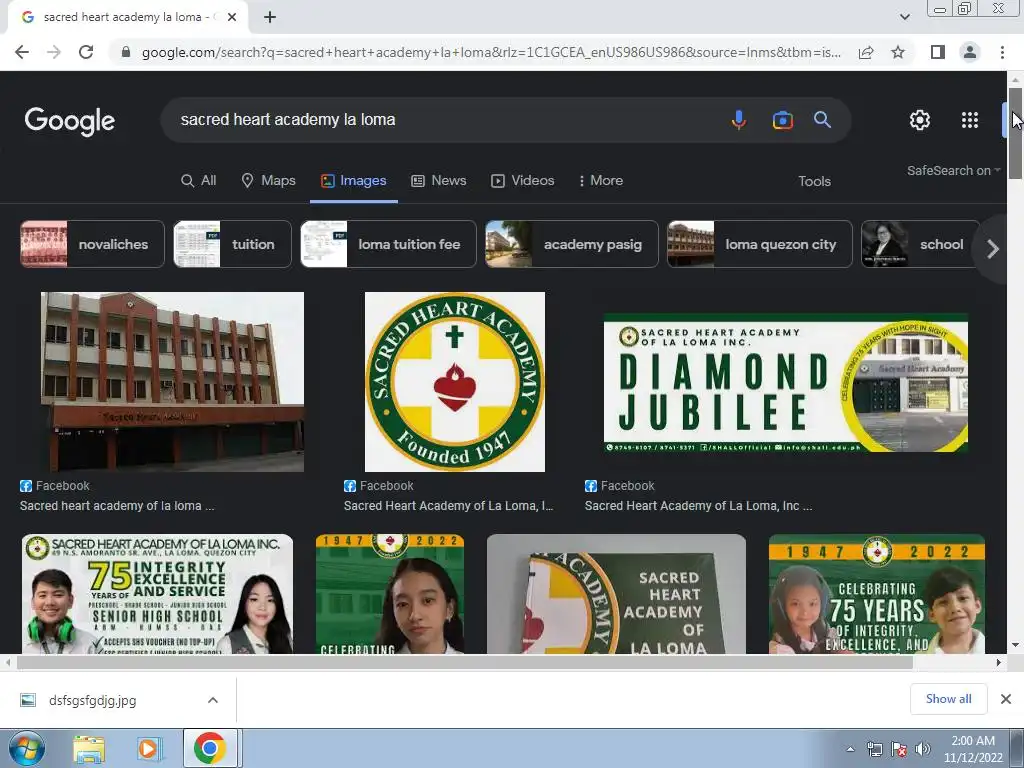The image size is (1024, 768).
Task: Click Show all downloads
Action: pyautogui.click(x=948, y=699)
